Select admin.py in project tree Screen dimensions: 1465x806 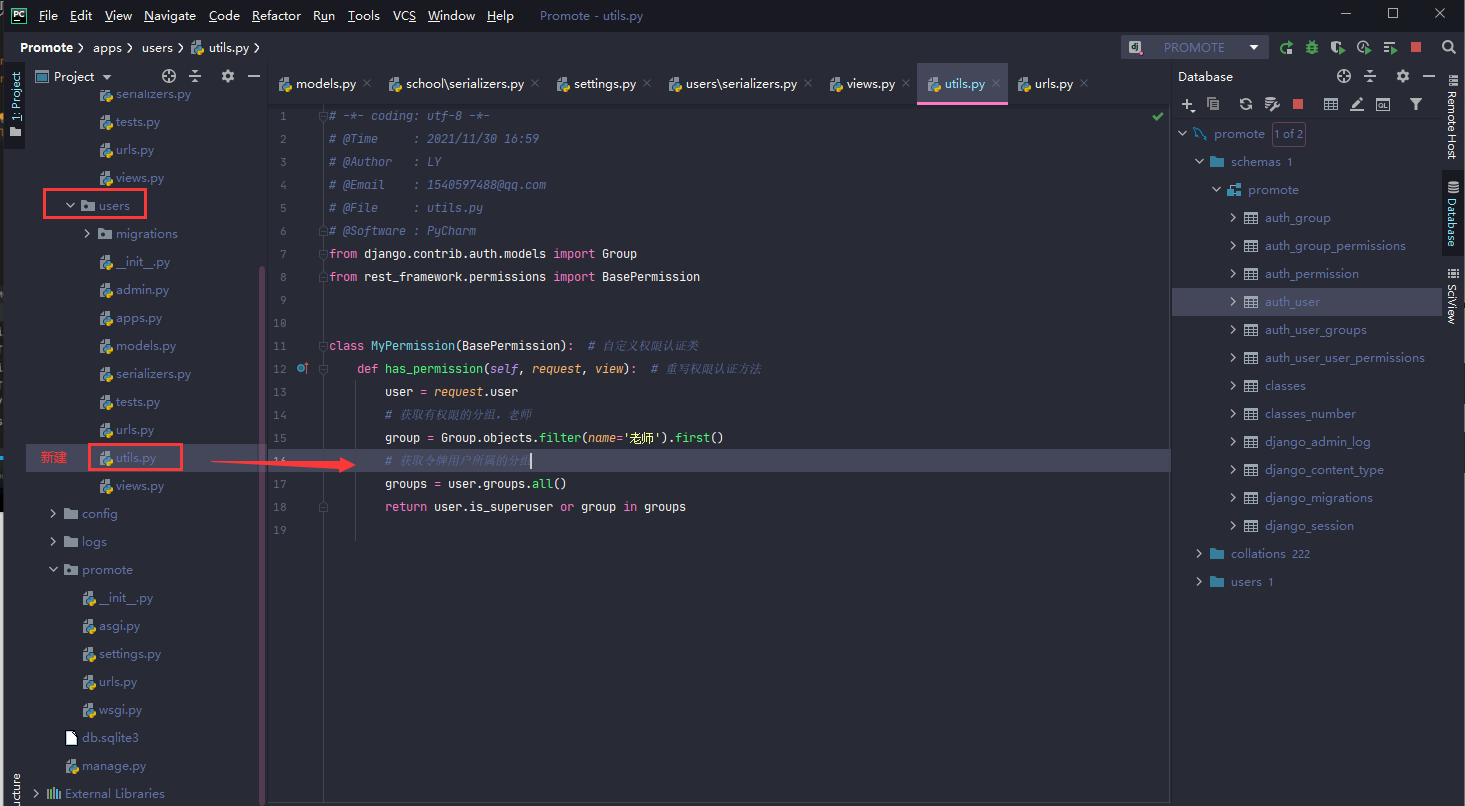(x=142, y=290)
